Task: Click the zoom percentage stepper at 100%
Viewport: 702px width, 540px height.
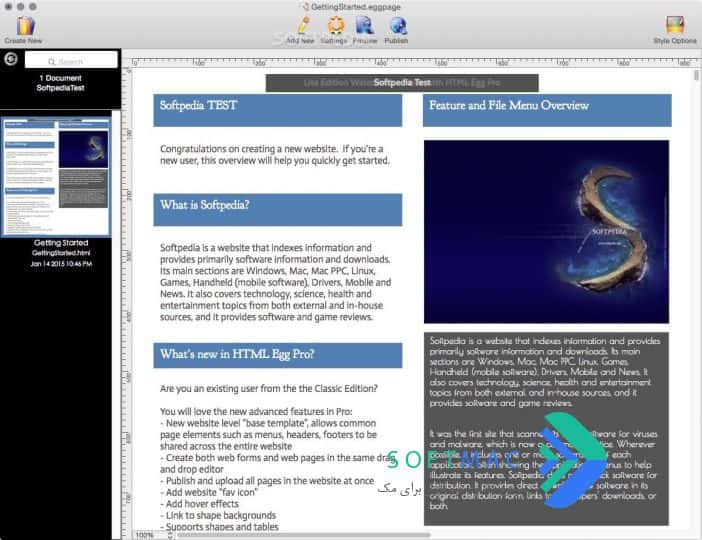Action: tap(170, 535)
